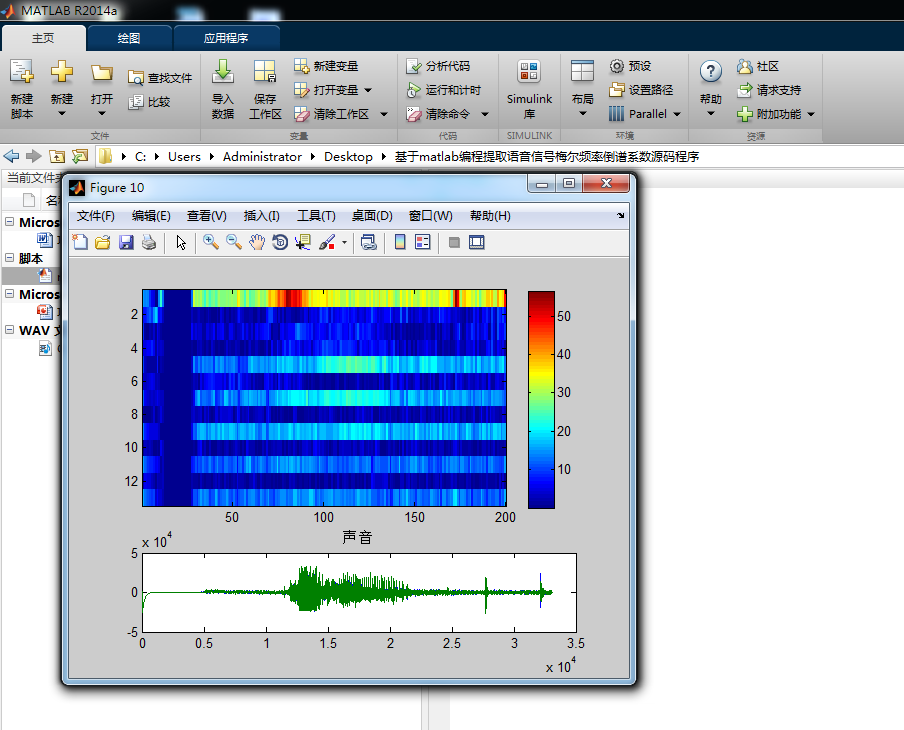The width and height of the screenshot is (904, 730).
Task: Save the figure with floppy-disk icon
Action: (126, 242)
